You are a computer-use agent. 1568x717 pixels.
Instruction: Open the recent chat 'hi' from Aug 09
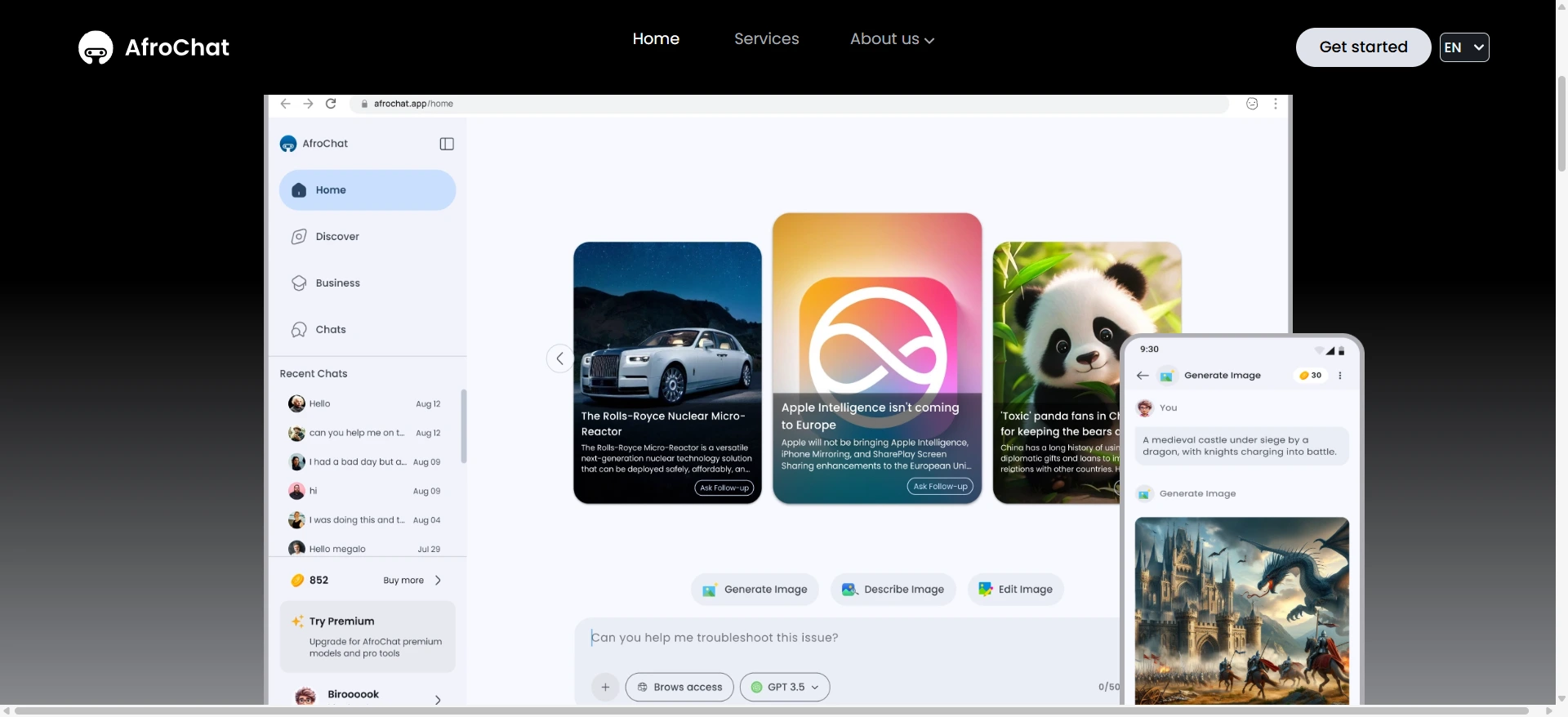pyautogui.click(x=365, y=491)
